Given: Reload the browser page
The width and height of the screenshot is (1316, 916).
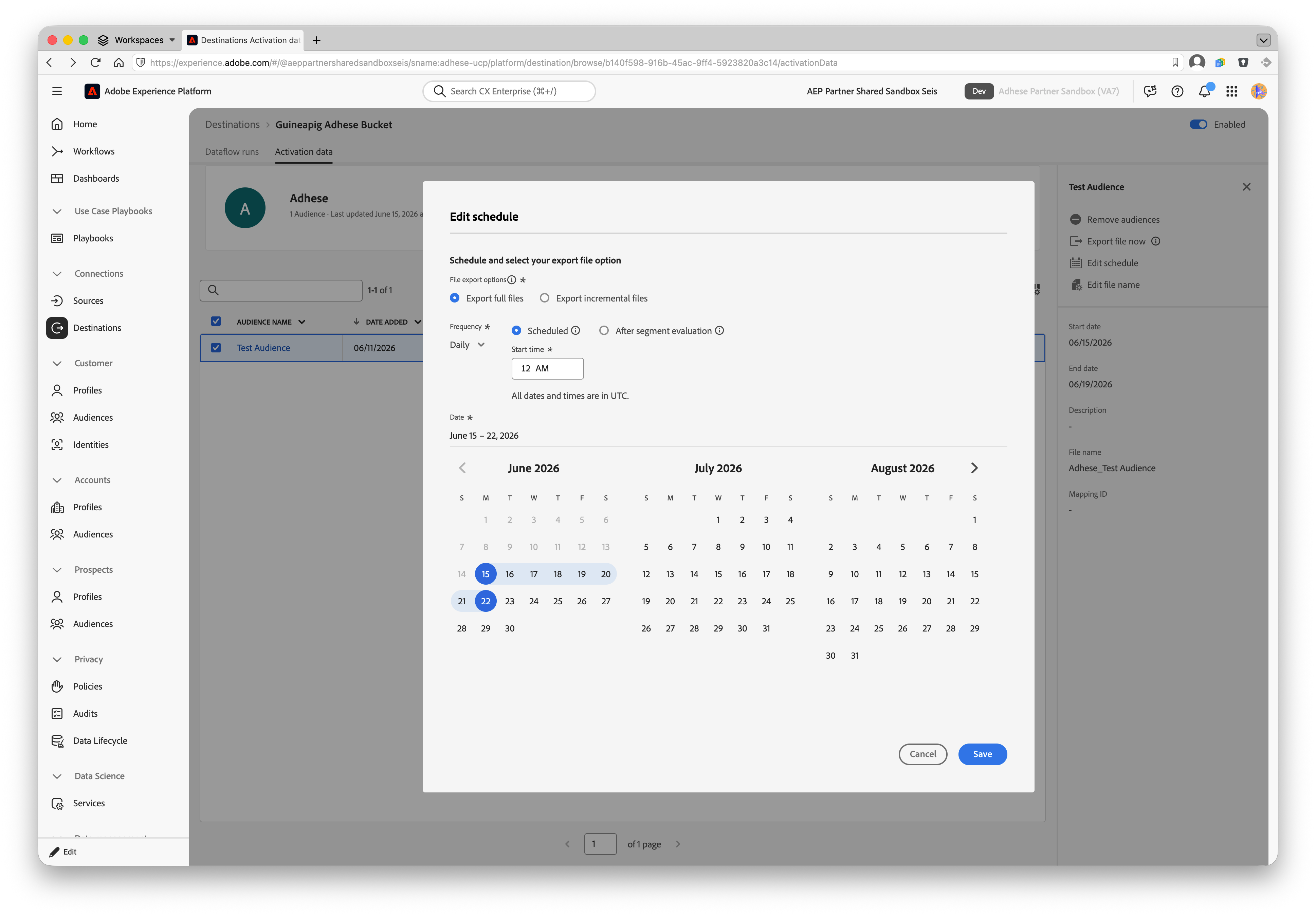Looking at the screenshot, I should [96, 62].
